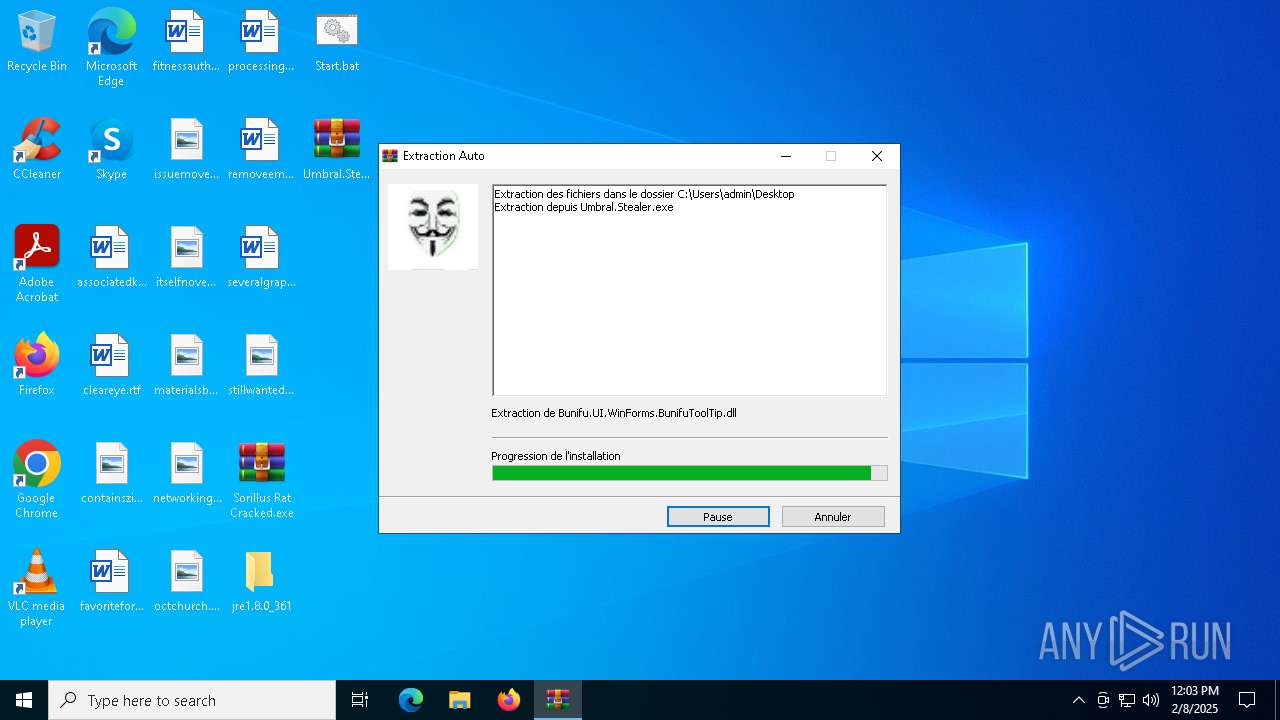Close the Extraction Auto window

(x=877, y=156)
